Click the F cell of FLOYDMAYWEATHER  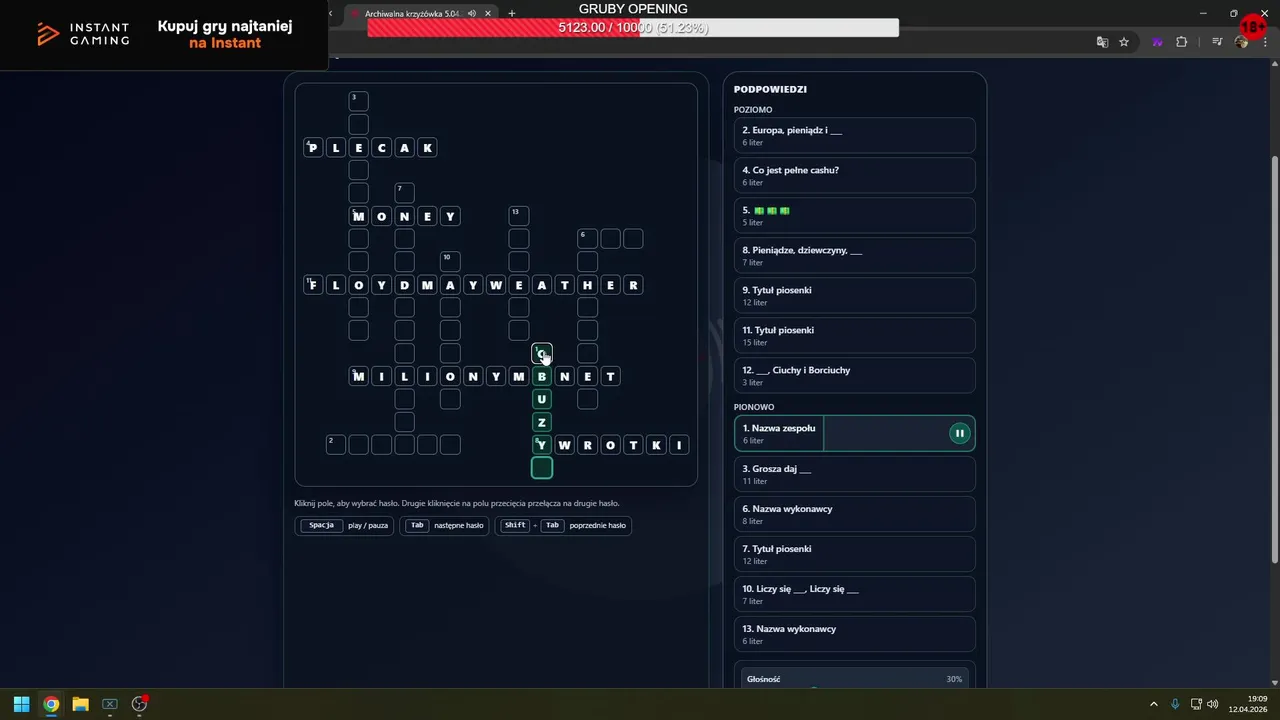[x=313, y=285]
